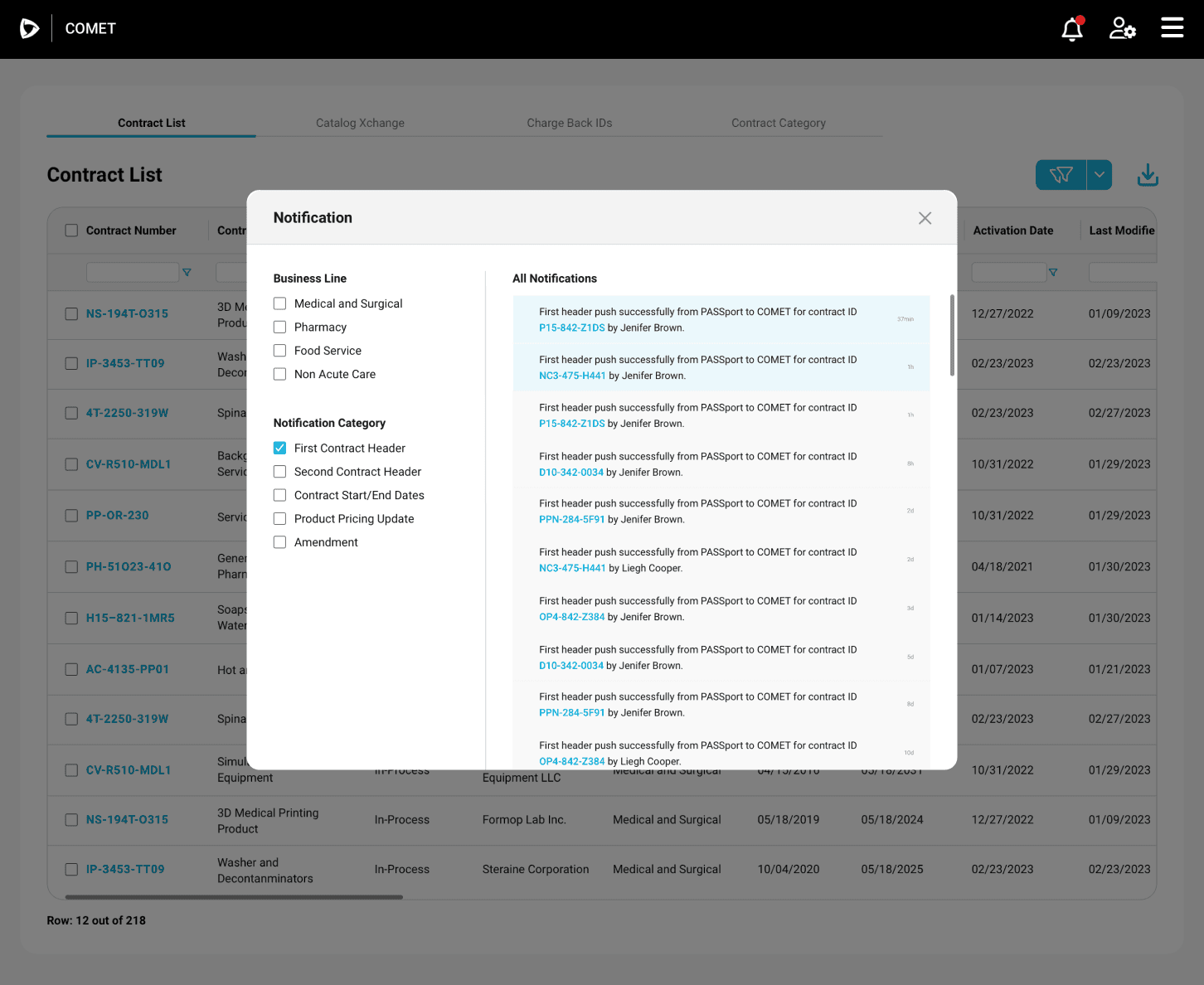Check Product Pricing Update checkbox
This screenshot has height=985, width=1204.
point(280,519)
